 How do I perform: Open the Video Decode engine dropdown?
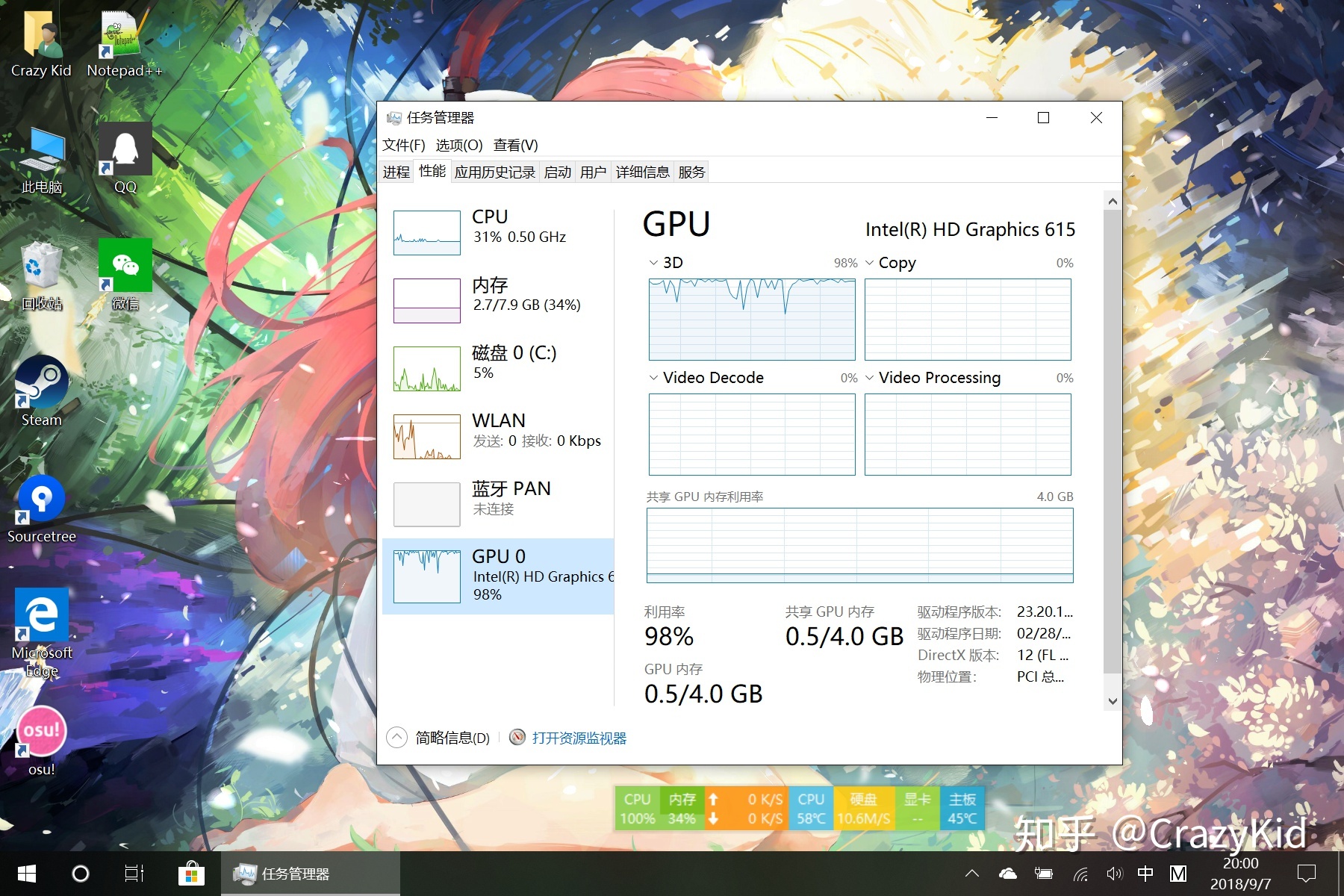654,378
